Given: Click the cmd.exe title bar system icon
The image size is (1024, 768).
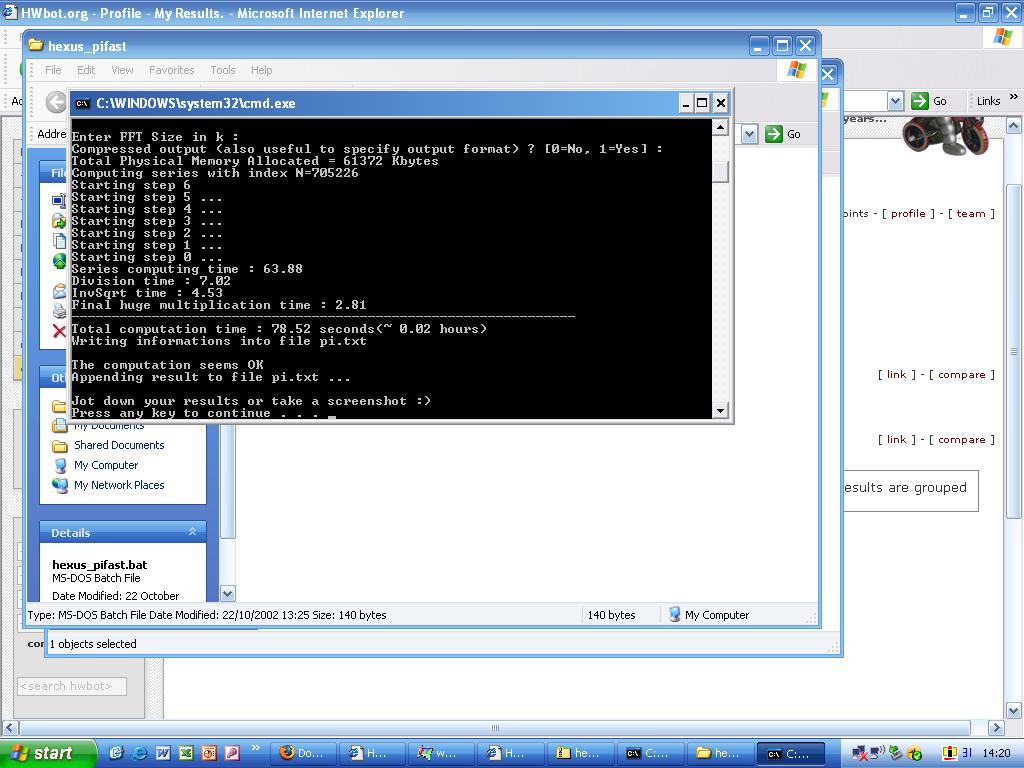Looking at the screenshot, I should (82, 103).
